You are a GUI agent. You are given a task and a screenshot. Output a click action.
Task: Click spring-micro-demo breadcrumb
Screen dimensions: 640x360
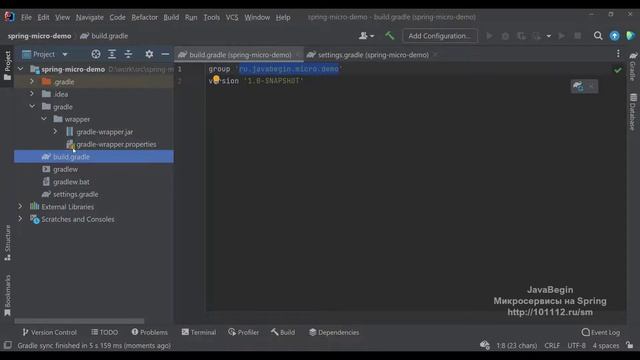[39, 36]
